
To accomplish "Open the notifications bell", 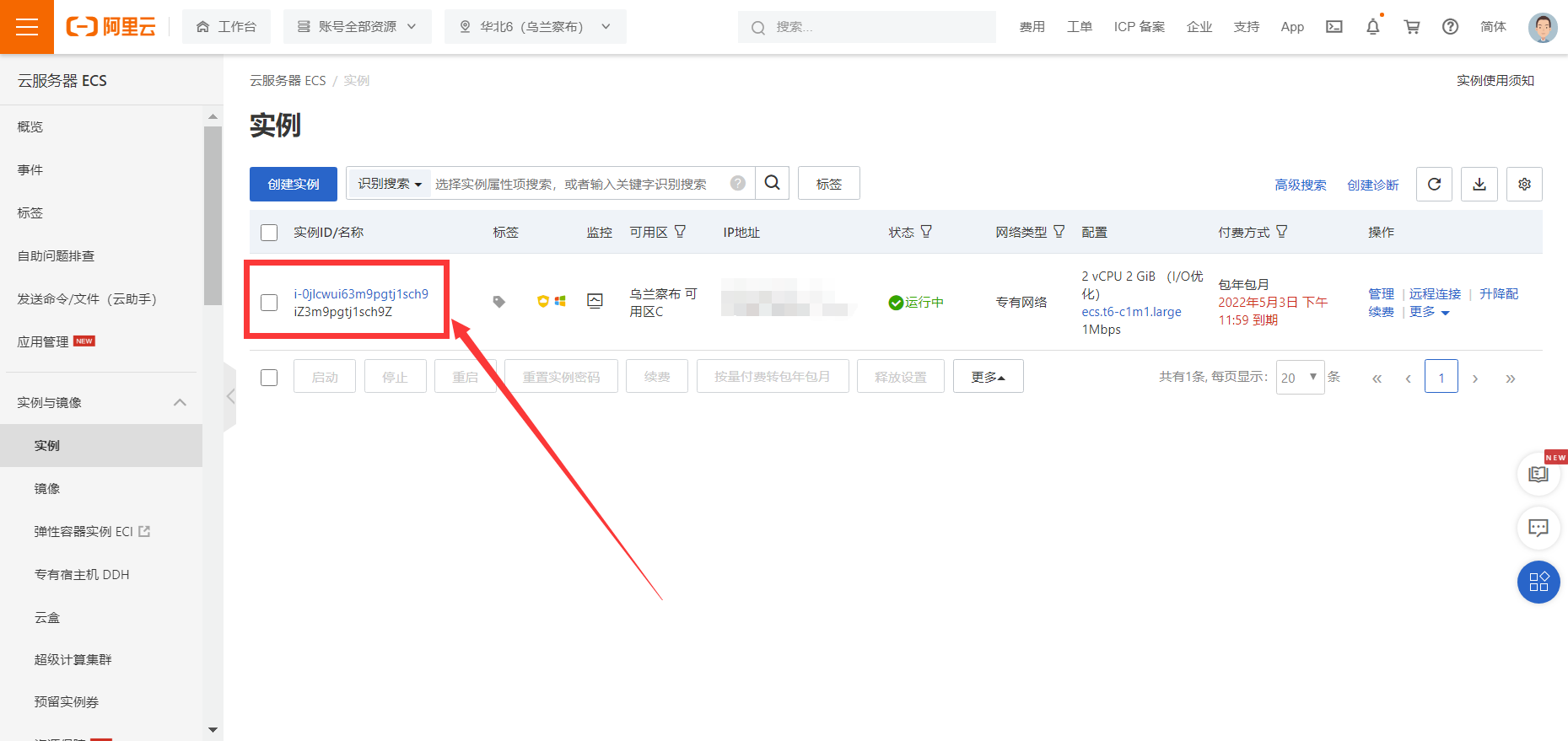I will tap(1373, 27).
